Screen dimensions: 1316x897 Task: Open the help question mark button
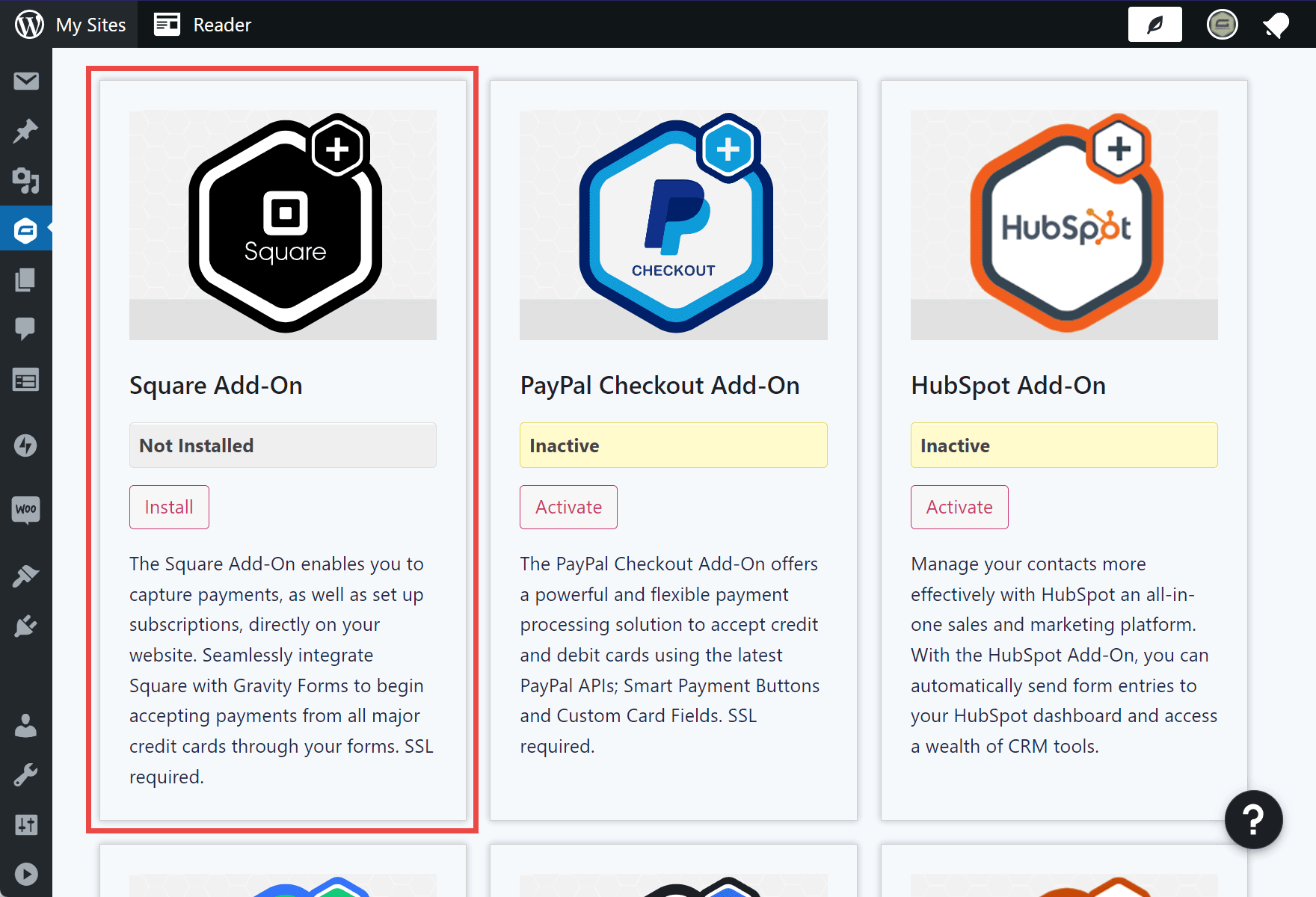1253,819
